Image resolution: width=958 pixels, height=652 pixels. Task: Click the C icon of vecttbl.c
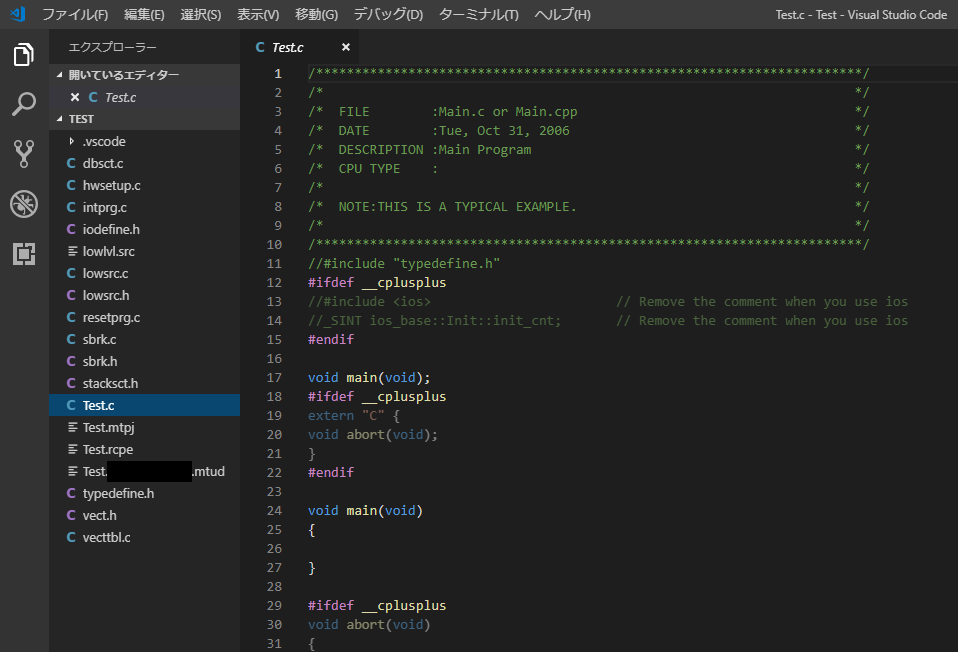point(71,537)
